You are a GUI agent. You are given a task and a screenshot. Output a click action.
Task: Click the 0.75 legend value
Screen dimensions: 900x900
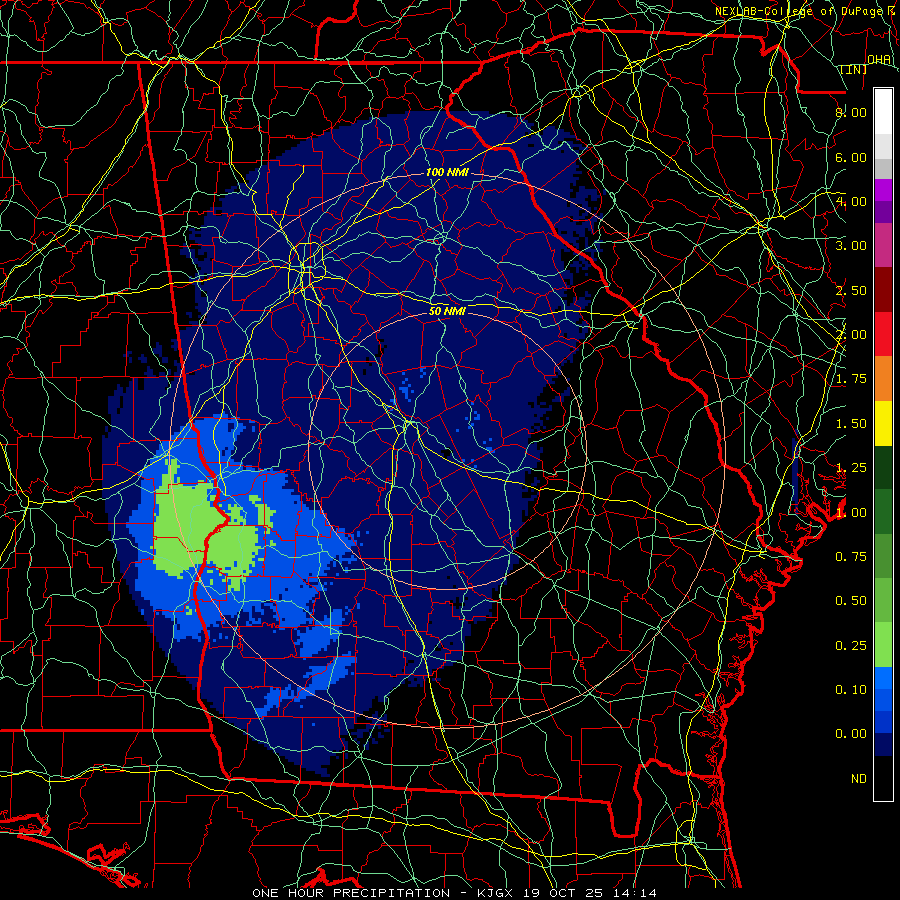pyautogui.click(x=851, y=557)
